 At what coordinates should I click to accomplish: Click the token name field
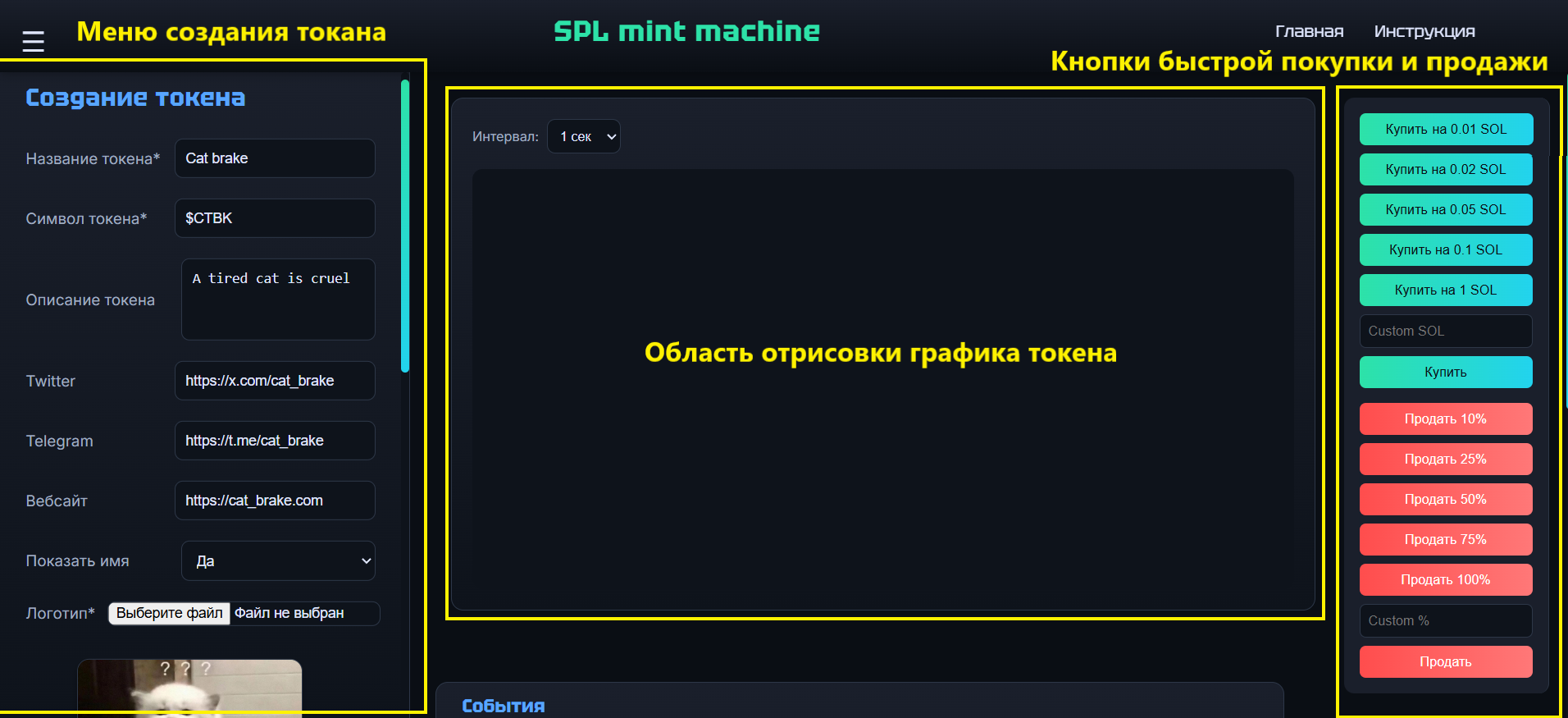(x=275, y=158)
